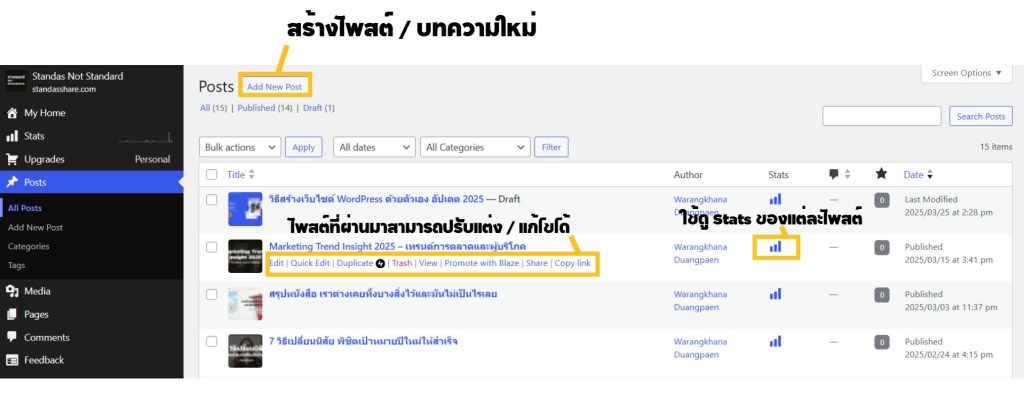
Task: Open Feedback in the sidebar
Action: pyautogui.click(x=43, y=360)
